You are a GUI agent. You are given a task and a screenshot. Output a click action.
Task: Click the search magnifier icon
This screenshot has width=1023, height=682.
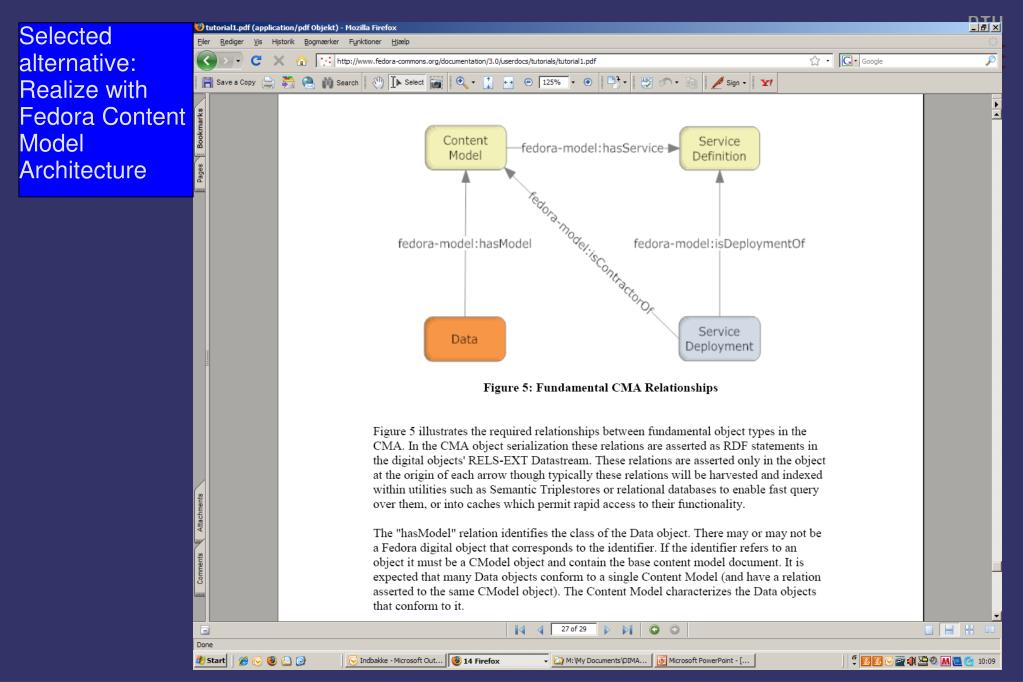(990, 61)
